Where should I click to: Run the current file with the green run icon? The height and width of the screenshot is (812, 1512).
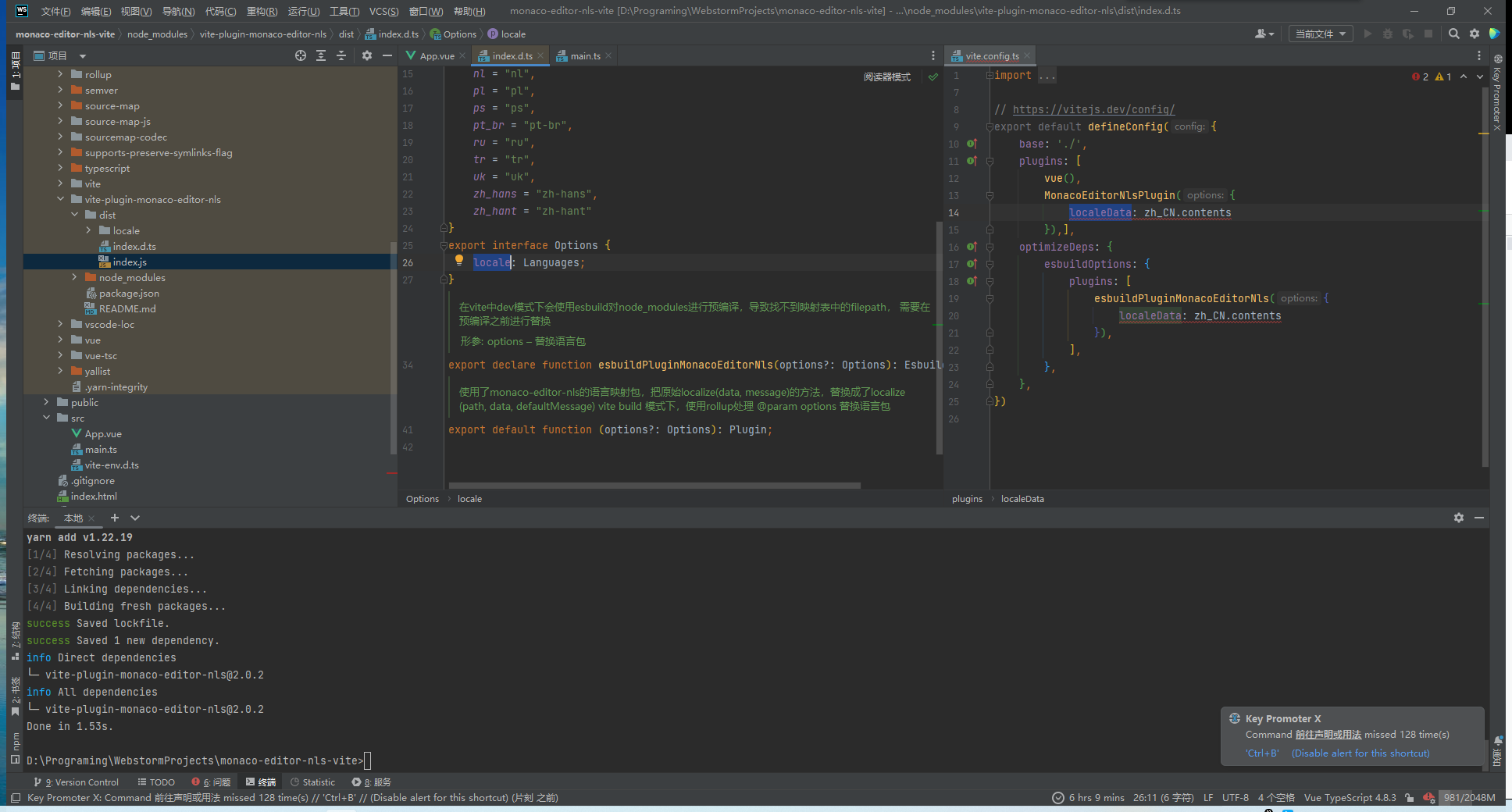[x=1368, y=34]
